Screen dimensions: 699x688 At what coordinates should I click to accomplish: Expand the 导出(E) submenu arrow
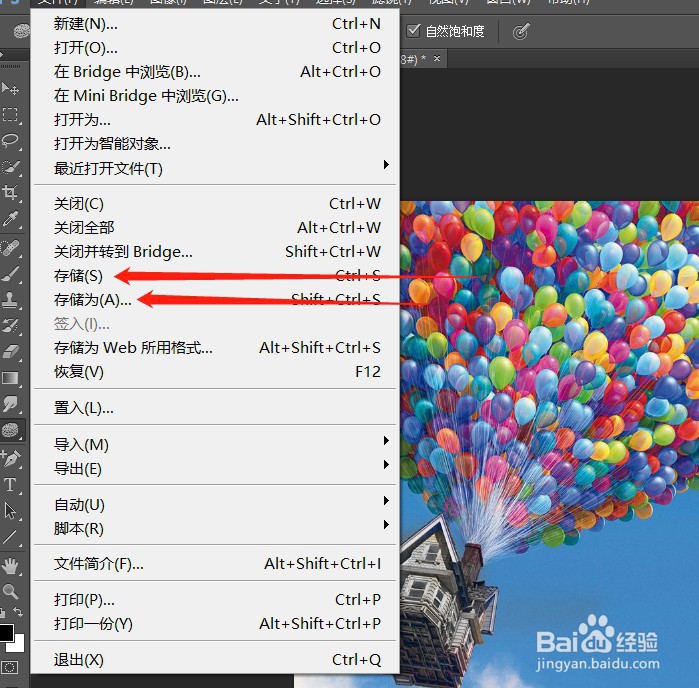(x=386, y=465)
